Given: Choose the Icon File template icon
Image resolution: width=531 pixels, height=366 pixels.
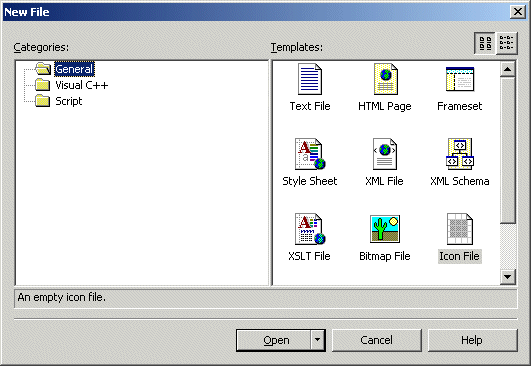Looking at the screenshot, I should click(x=460, y=229).
